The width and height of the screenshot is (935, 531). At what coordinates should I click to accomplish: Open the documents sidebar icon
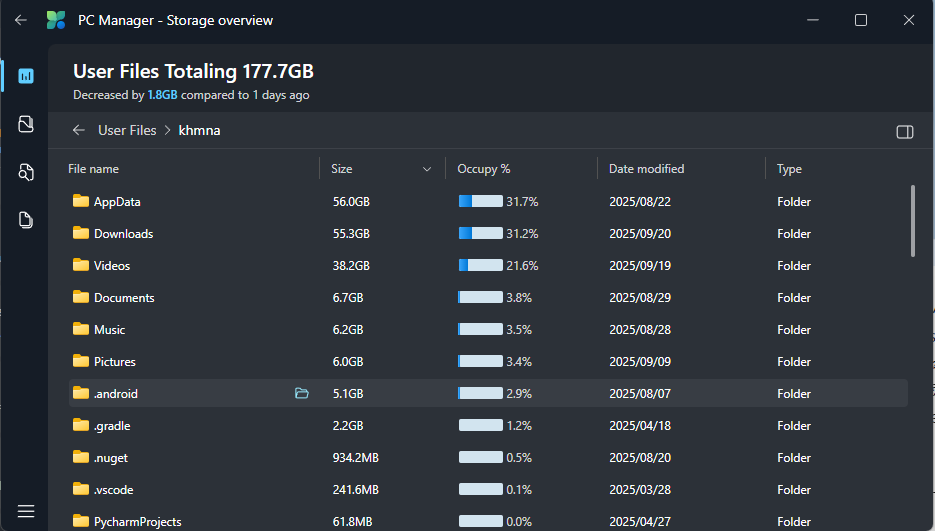(x=26, y=220)
